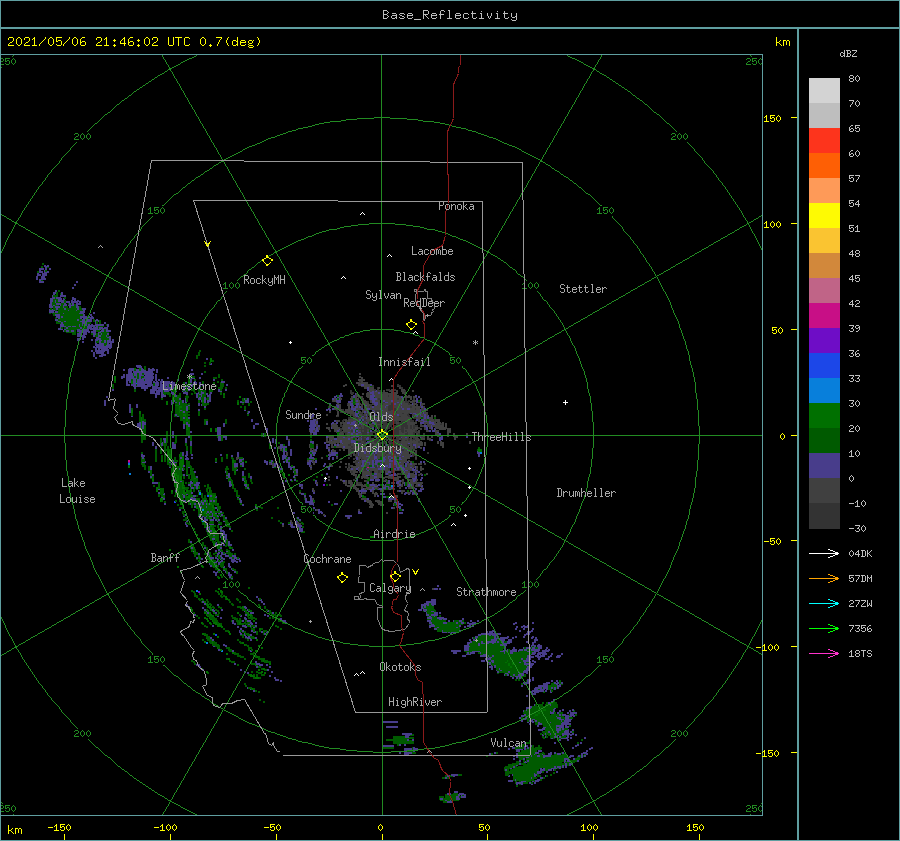Pick the bright green 30 dBZ swatch
Screen dimensions: 900x841
coord(824,415)
